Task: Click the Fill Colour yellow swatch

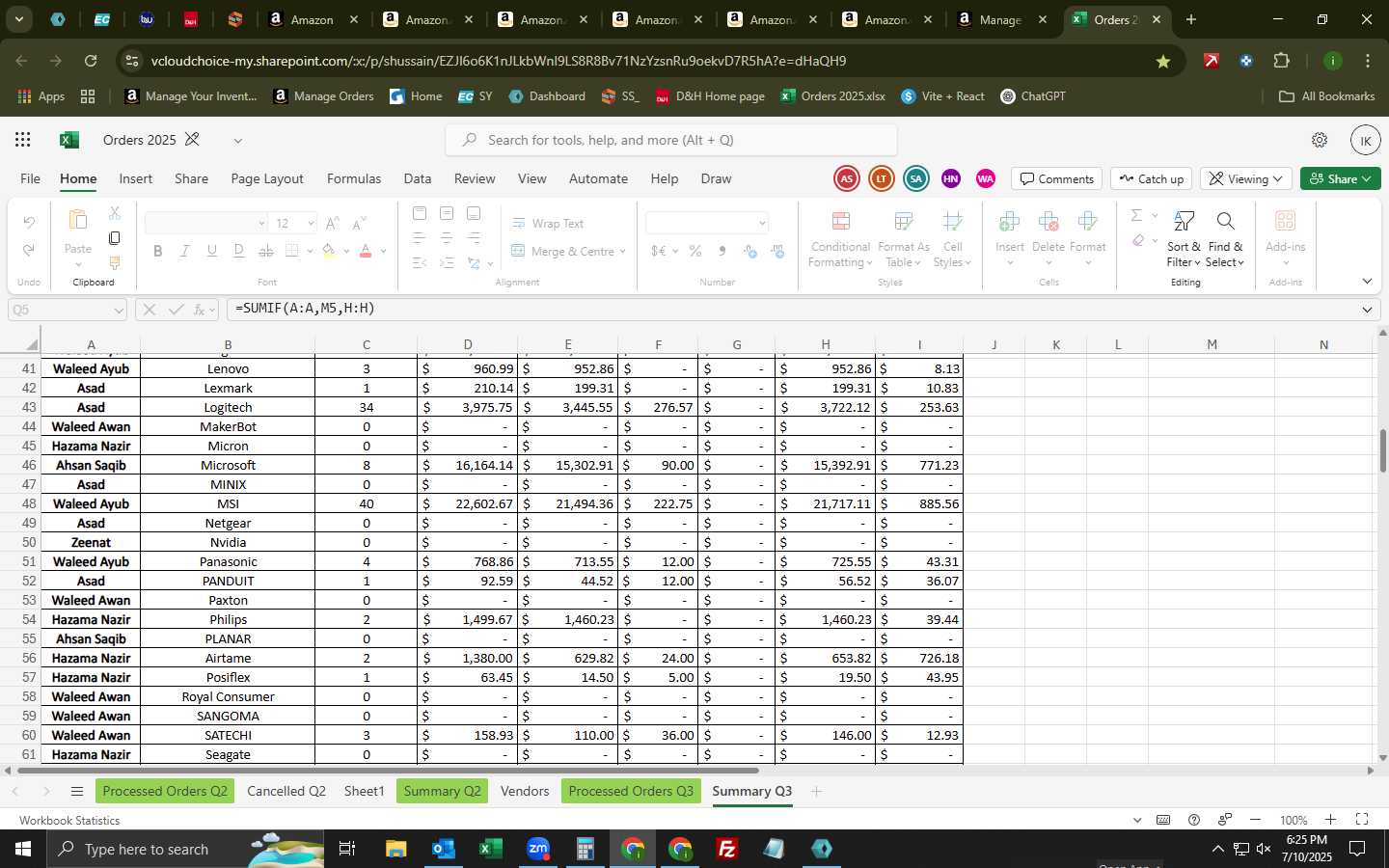Action: coord(329,252)
